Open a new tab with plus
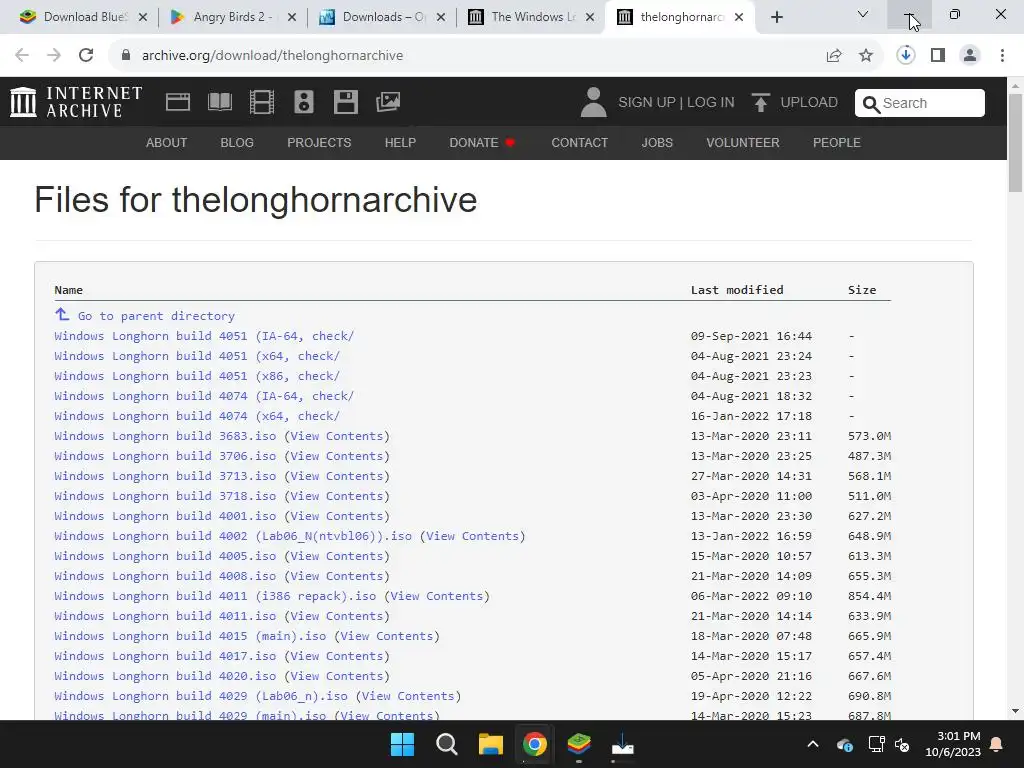This screenshot has width=1024, height=768. pos(776,17)
